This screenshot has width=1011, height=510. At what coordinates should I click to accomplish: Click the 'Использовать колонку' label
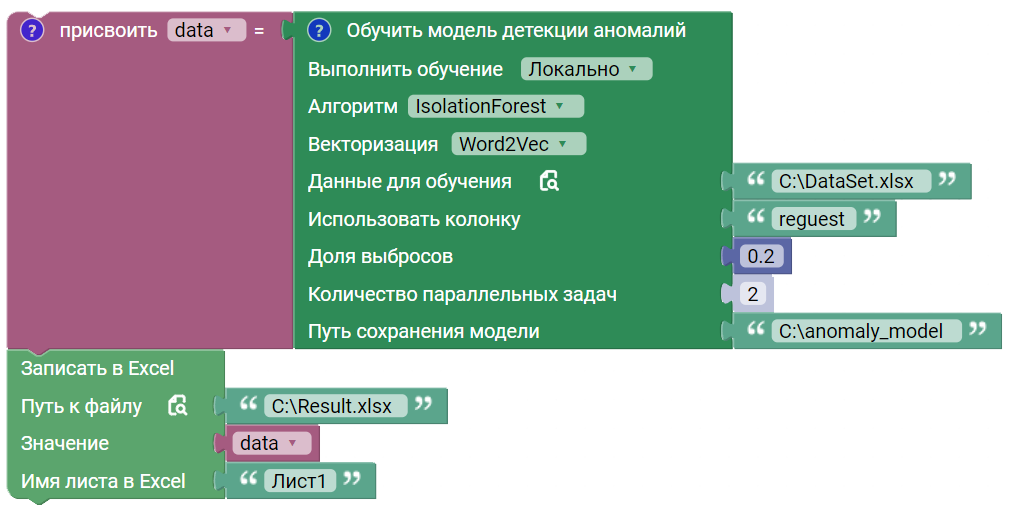[x=414, y=219]
